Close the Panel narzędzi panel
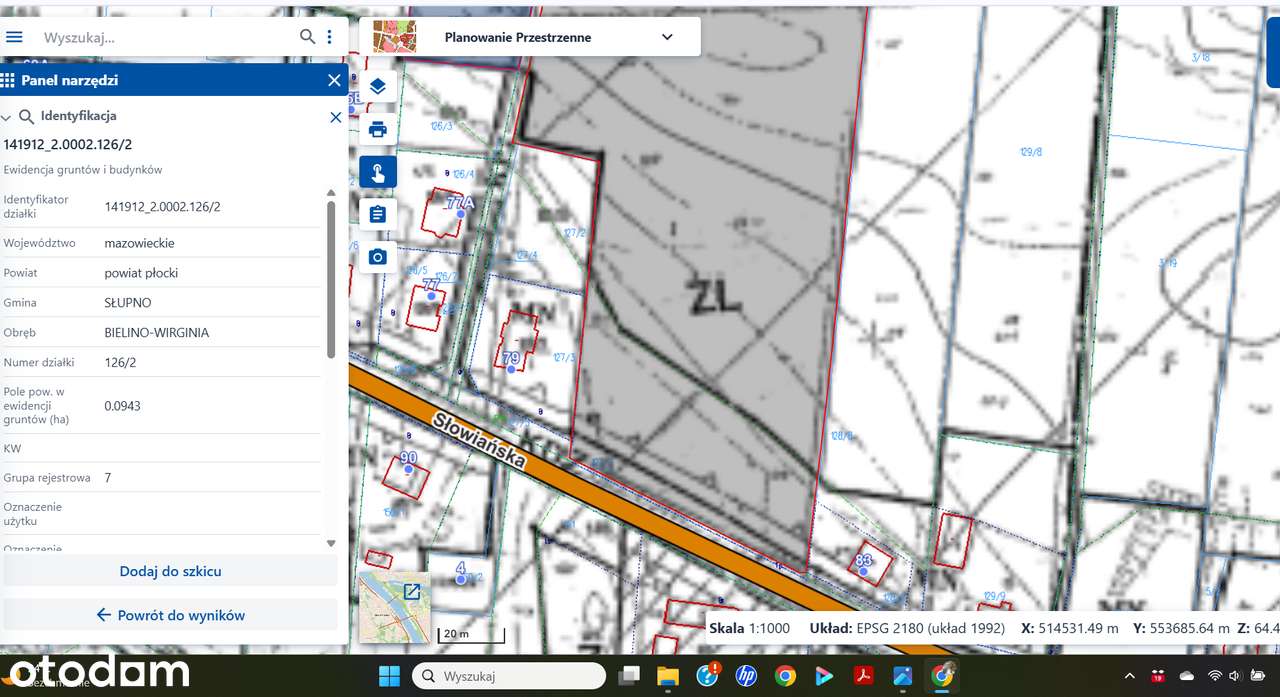This screenshot has width=1280, height=697. pyautogui.click(x=334, y=80)
